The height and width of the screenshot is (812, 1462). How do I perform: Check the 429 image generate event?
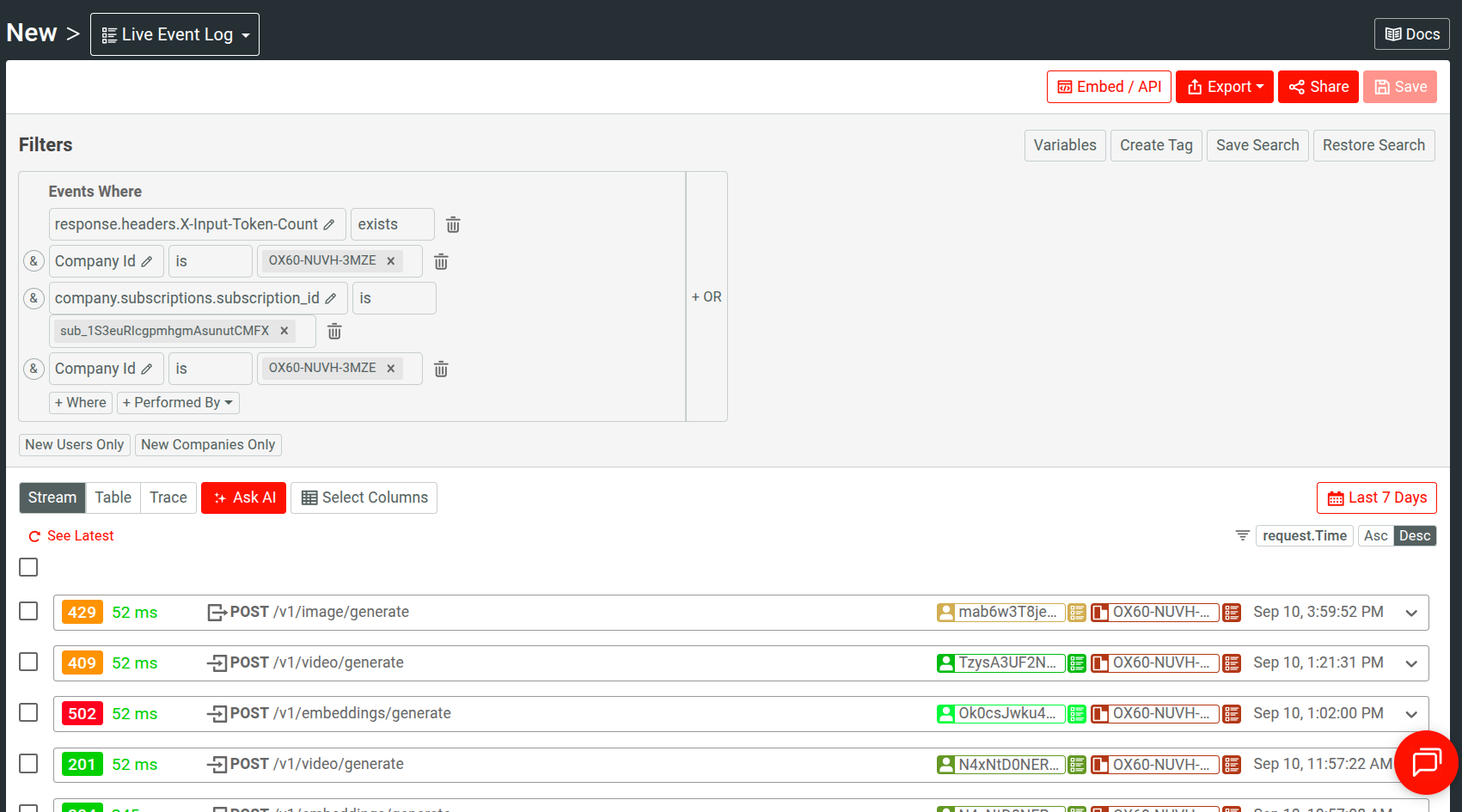coord(28,611)
